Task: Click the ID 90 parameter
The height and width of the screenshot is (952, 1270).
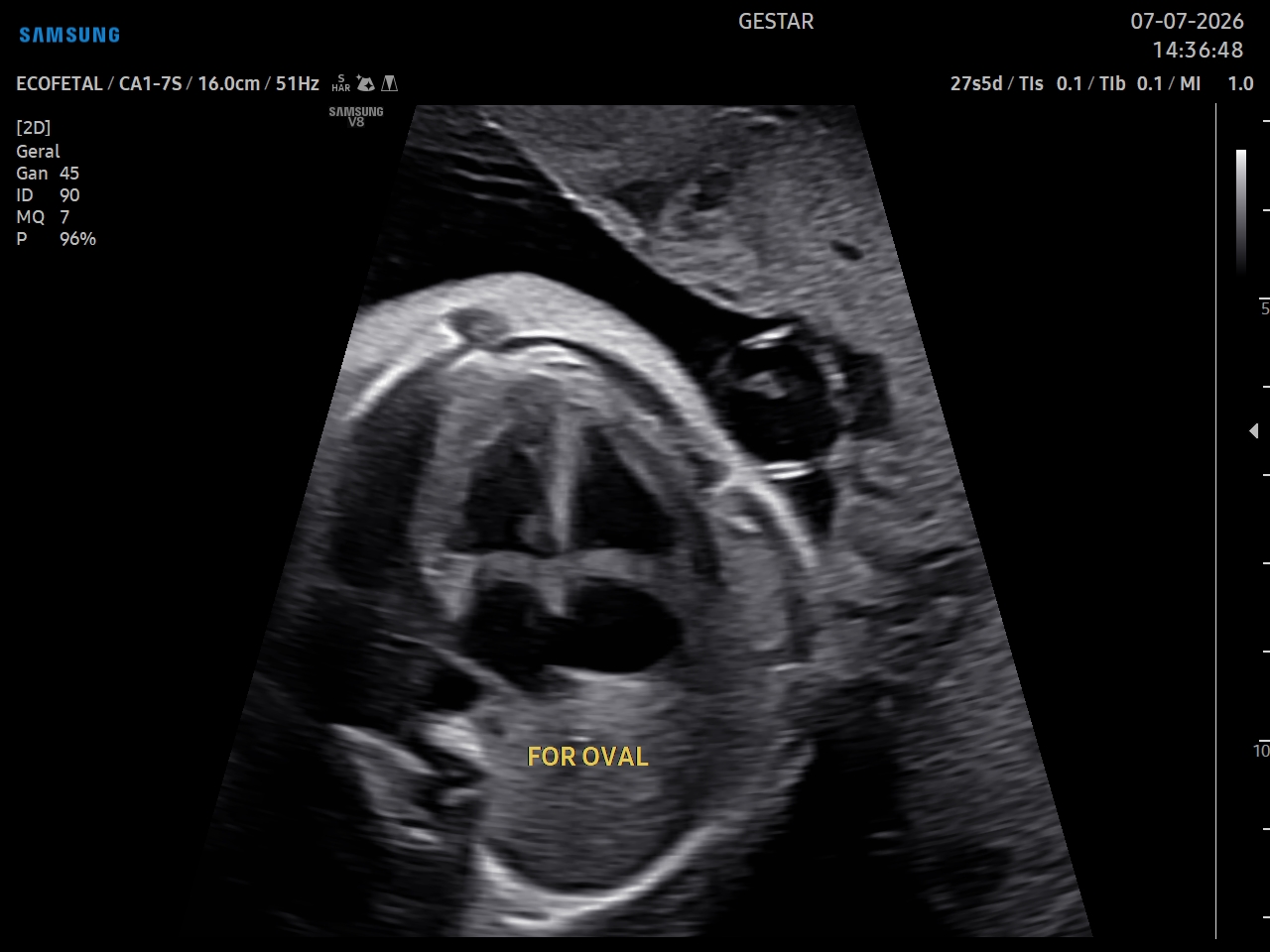Action: (x=48, y=195)
